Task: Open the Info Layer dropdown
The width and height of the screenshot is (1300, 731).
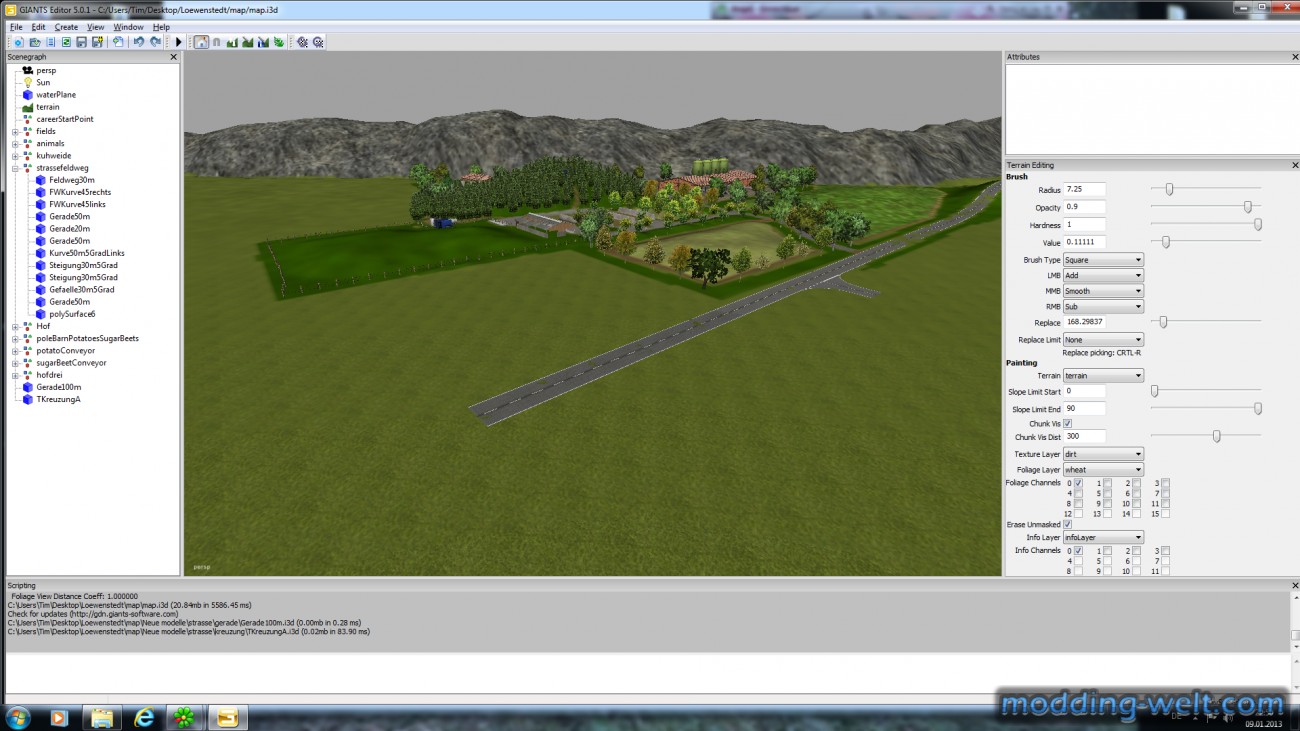Action: 1103,537
